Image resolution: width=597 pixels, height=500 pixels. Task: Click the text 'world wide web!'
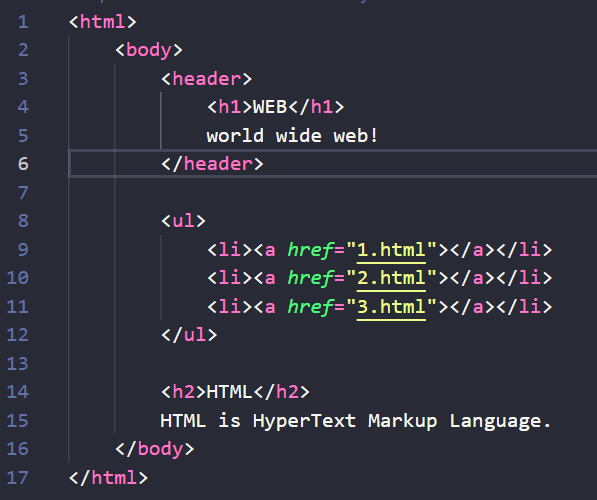[292, 136]
